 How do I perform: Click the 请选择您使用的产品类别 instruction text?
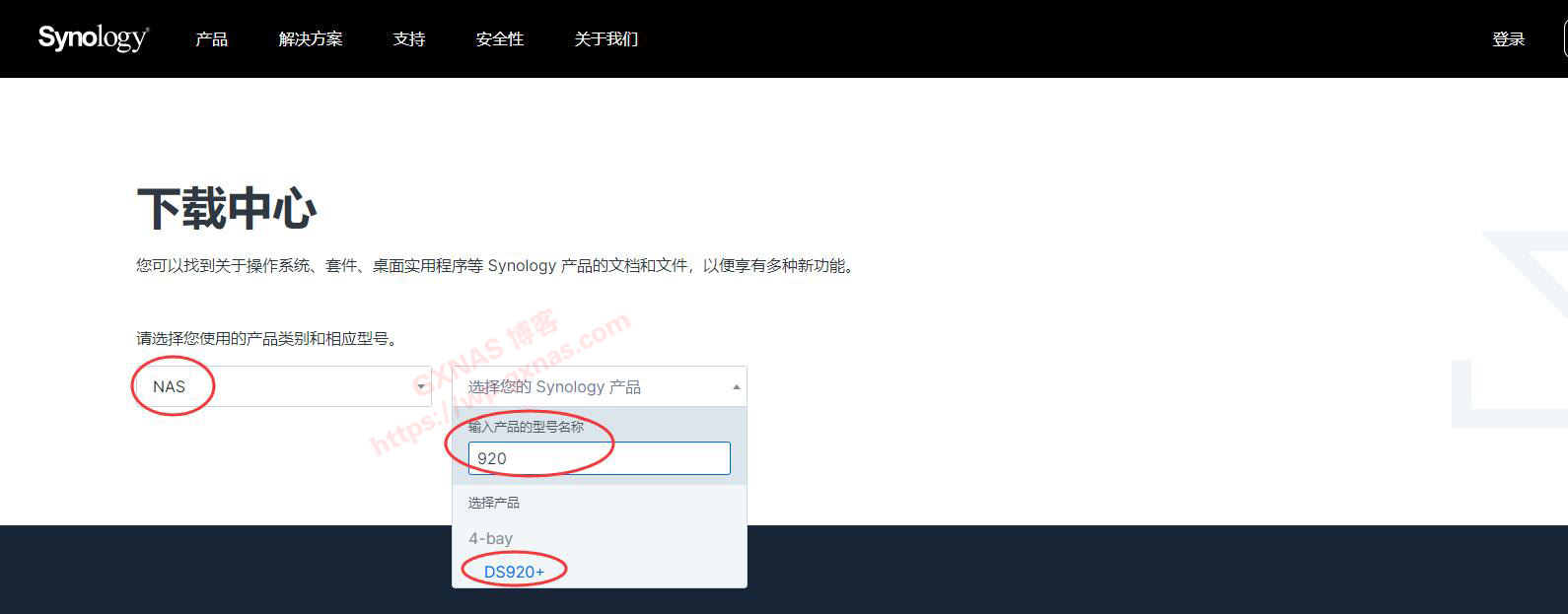point(267,339)
